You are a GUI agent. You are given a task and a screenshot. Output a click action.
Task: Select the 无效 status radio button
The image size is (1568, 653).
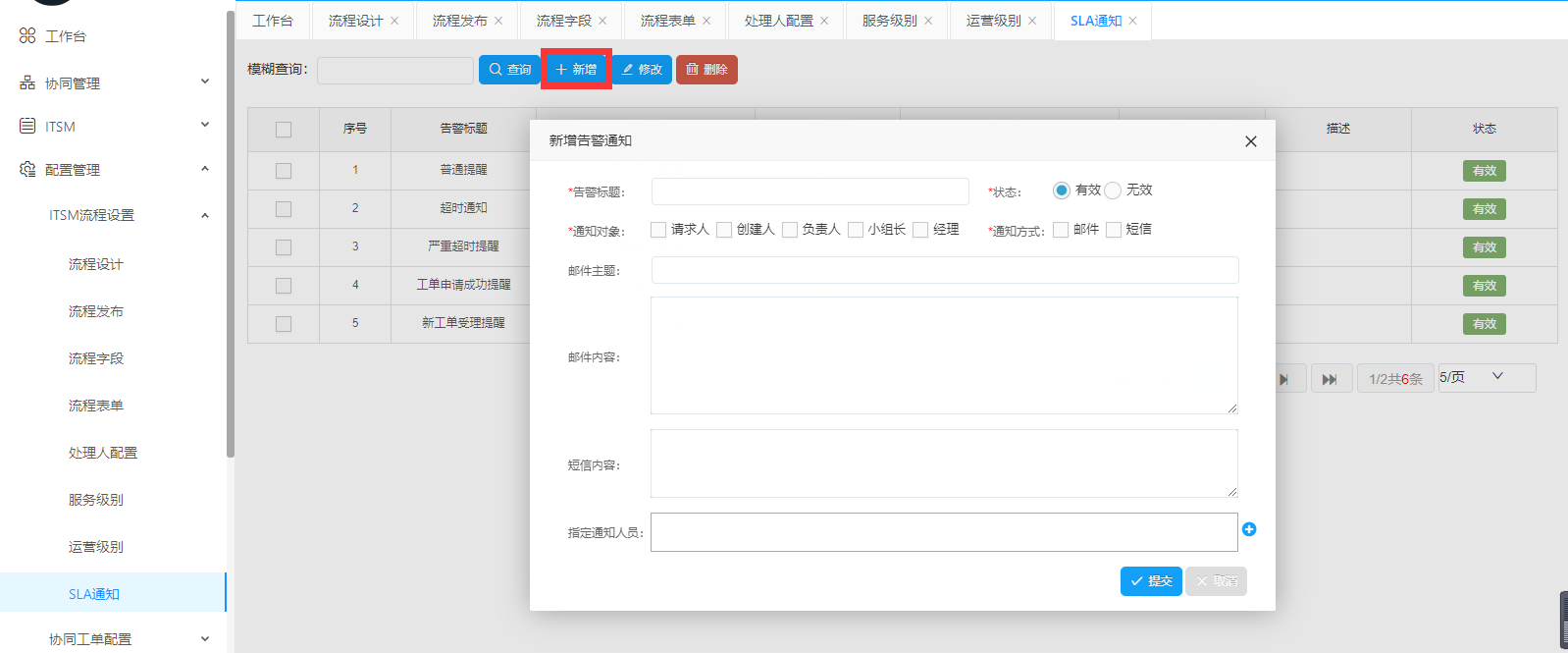[x=1113, y=190]
